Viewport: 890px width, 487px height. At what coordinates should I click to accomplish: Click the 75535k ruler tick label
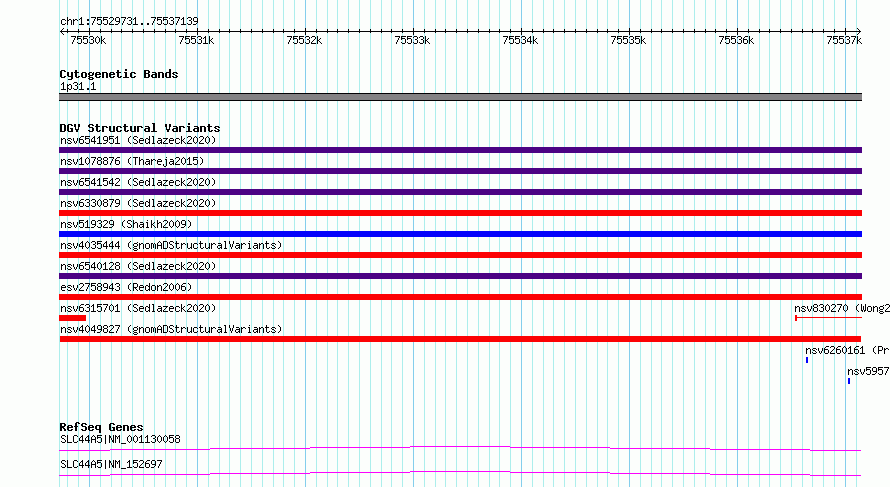628,40
